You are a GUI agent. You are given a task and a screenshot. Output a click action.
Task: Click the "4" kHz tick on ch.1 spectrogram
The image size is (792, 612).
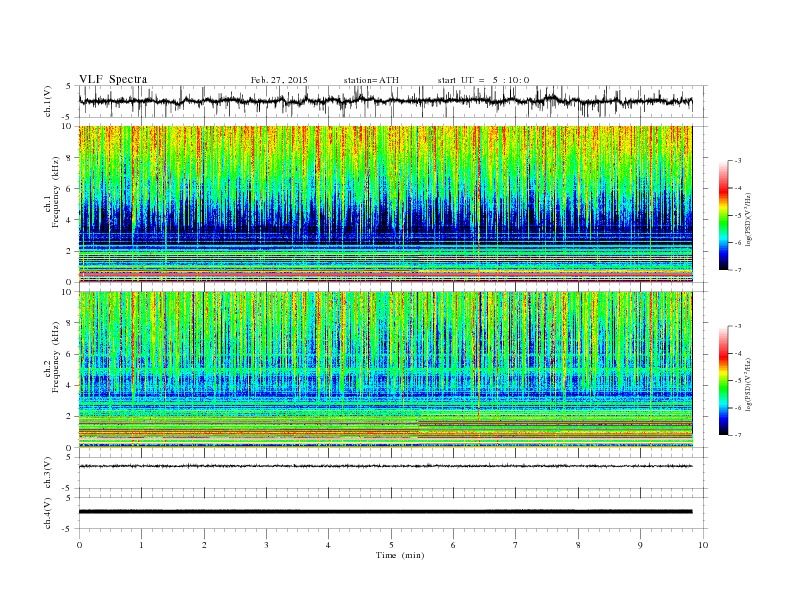click(x=69, y=220)
